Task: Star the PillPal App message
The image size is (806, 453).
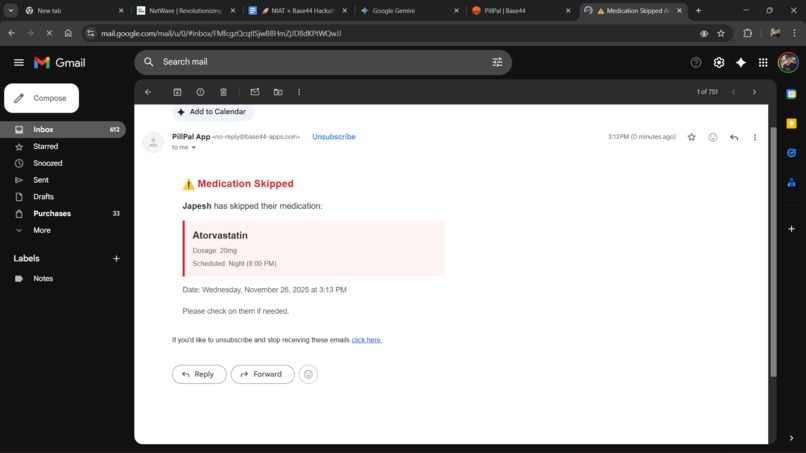Action: pos(691,137)
